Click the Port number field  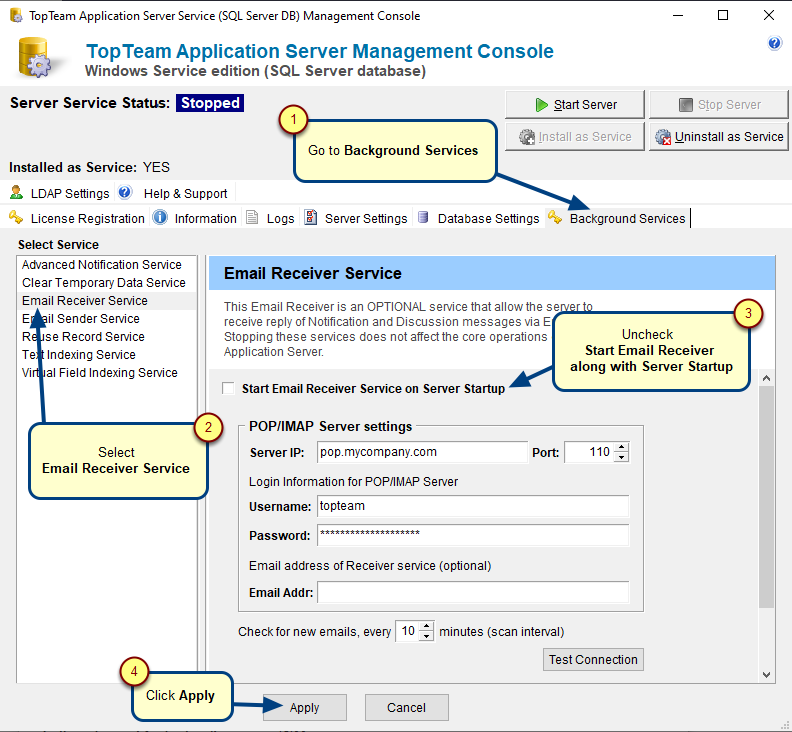pyautogui.click(x=589, y=452)
